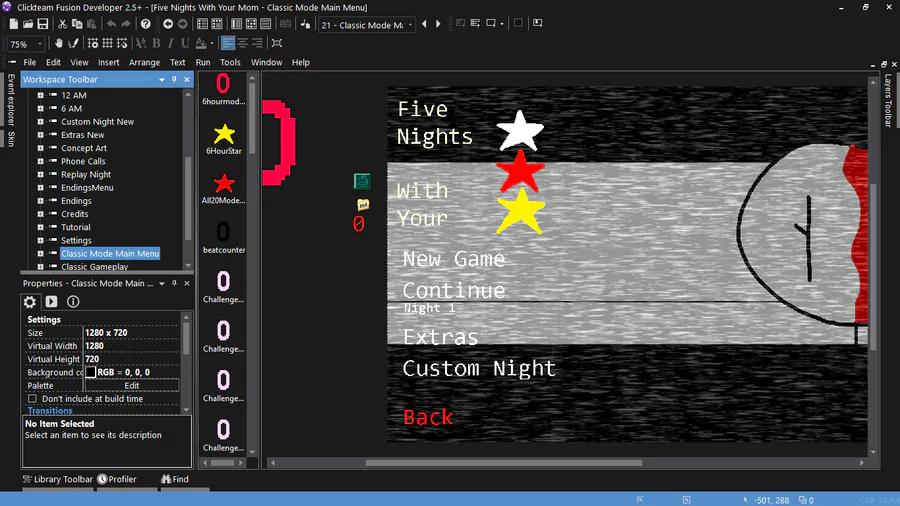Screen dimensions: 900x506
Task: Select the beatcounter object
Action: [224, 238]
